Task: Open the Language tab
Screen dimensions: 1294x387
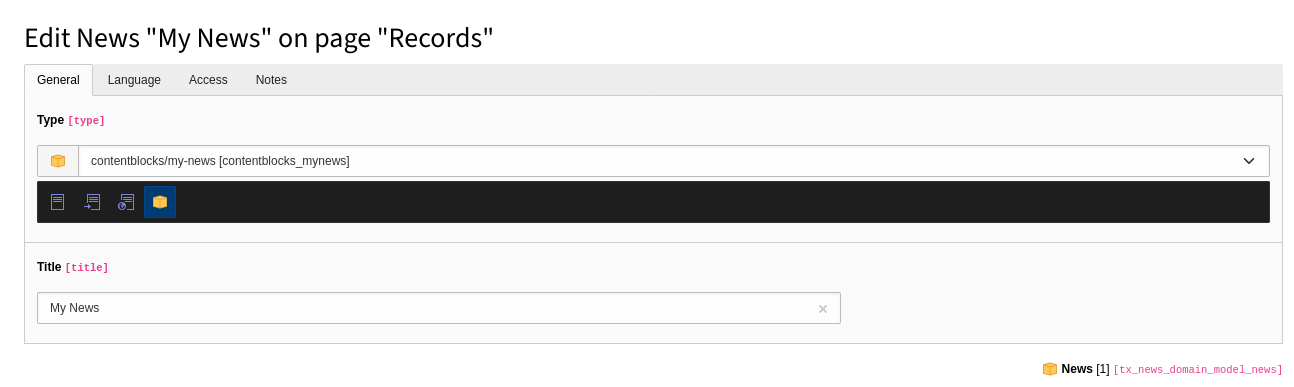Action: pos(134,80)
